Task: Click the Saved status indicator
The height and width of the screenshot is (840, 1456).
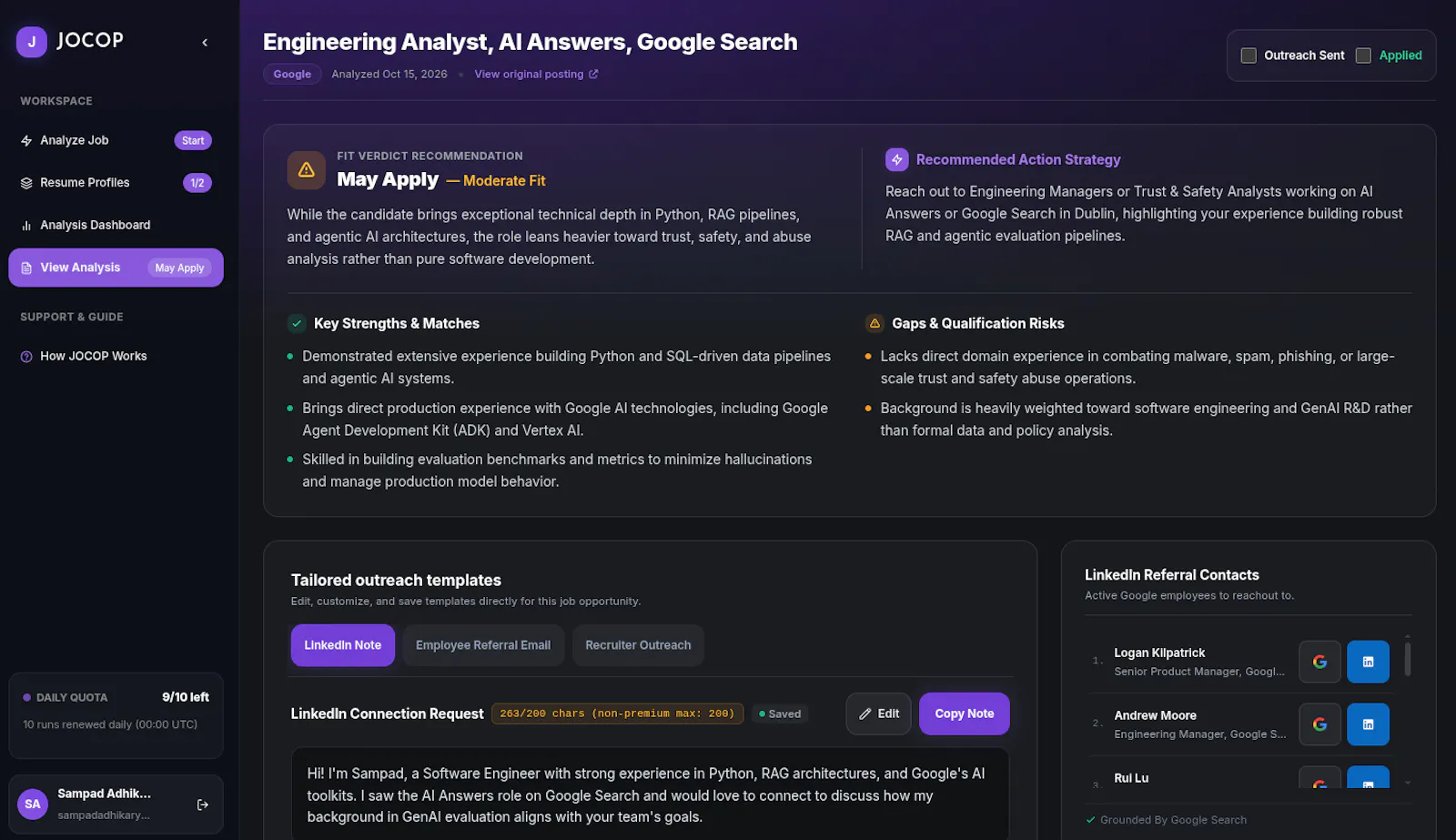Action: tap(780, 714)
